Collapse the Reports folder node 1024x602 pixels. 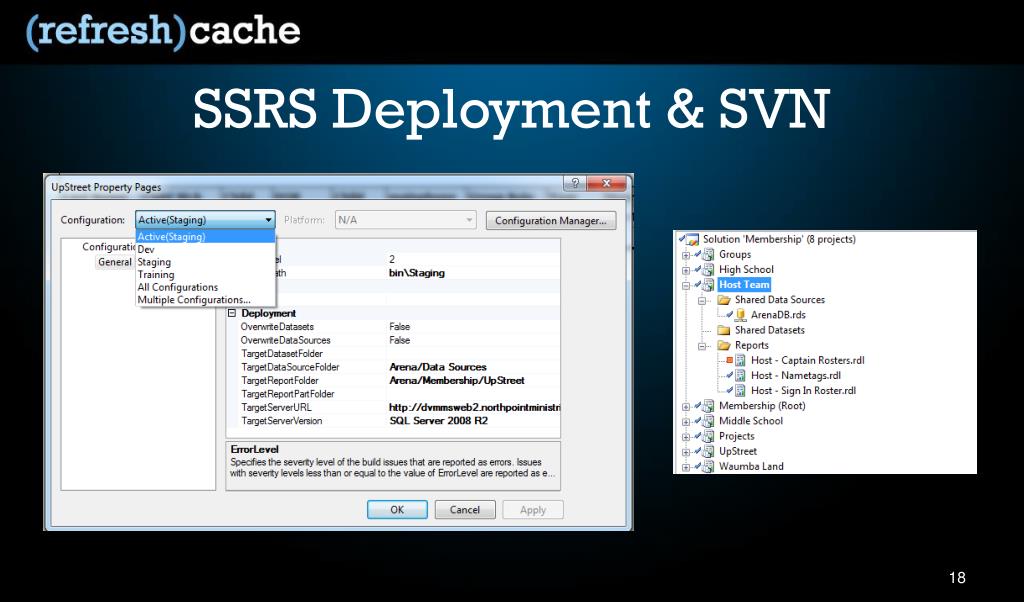click(702, 346)
